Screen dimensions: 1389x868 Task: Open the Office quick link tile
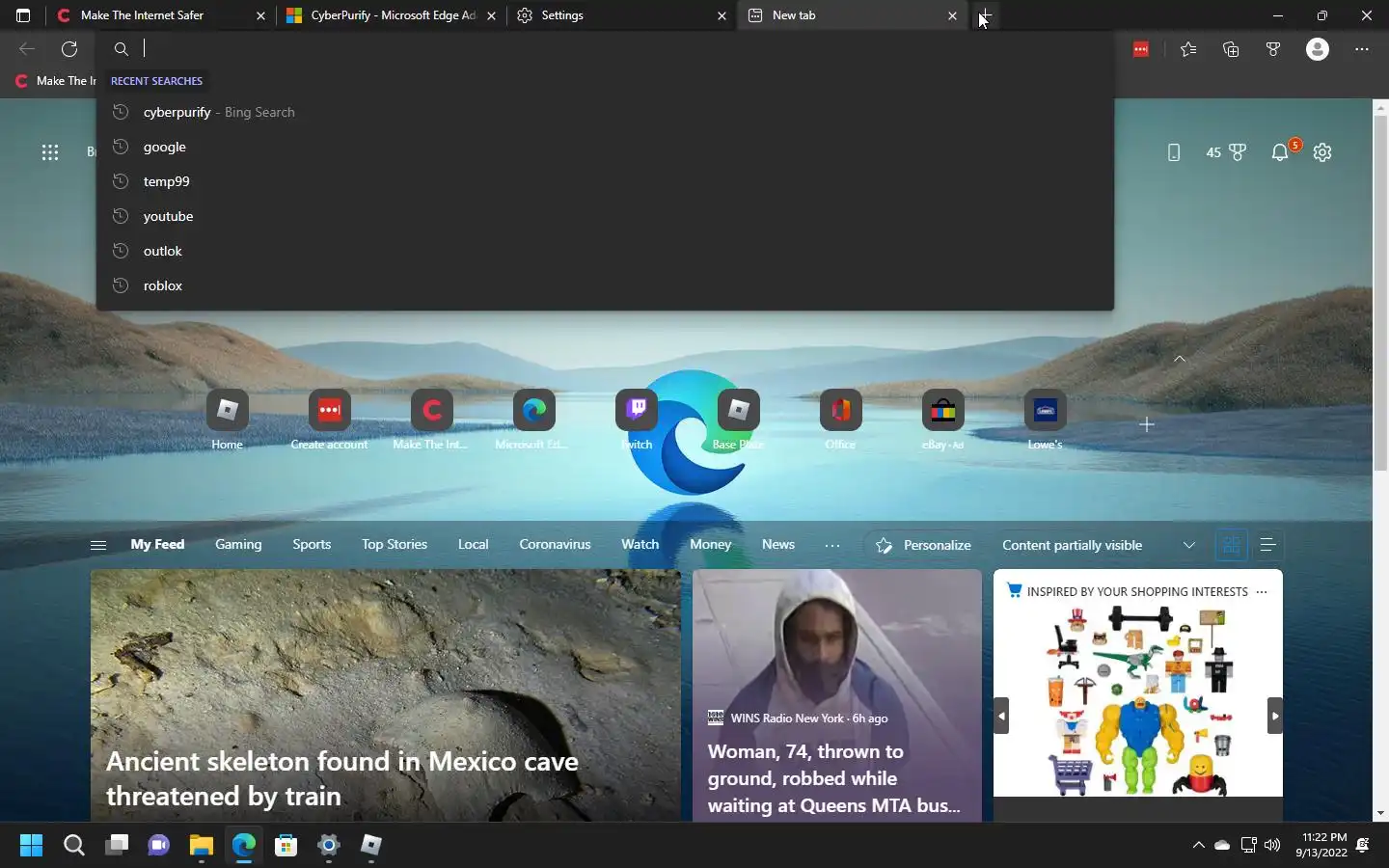pyautogui.click(x=841, y=420)
